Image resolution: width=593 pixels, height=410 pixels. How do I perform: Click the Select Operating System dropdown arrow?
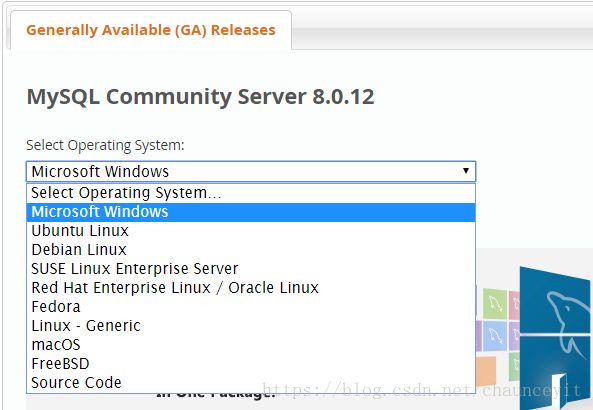point(466,171)
